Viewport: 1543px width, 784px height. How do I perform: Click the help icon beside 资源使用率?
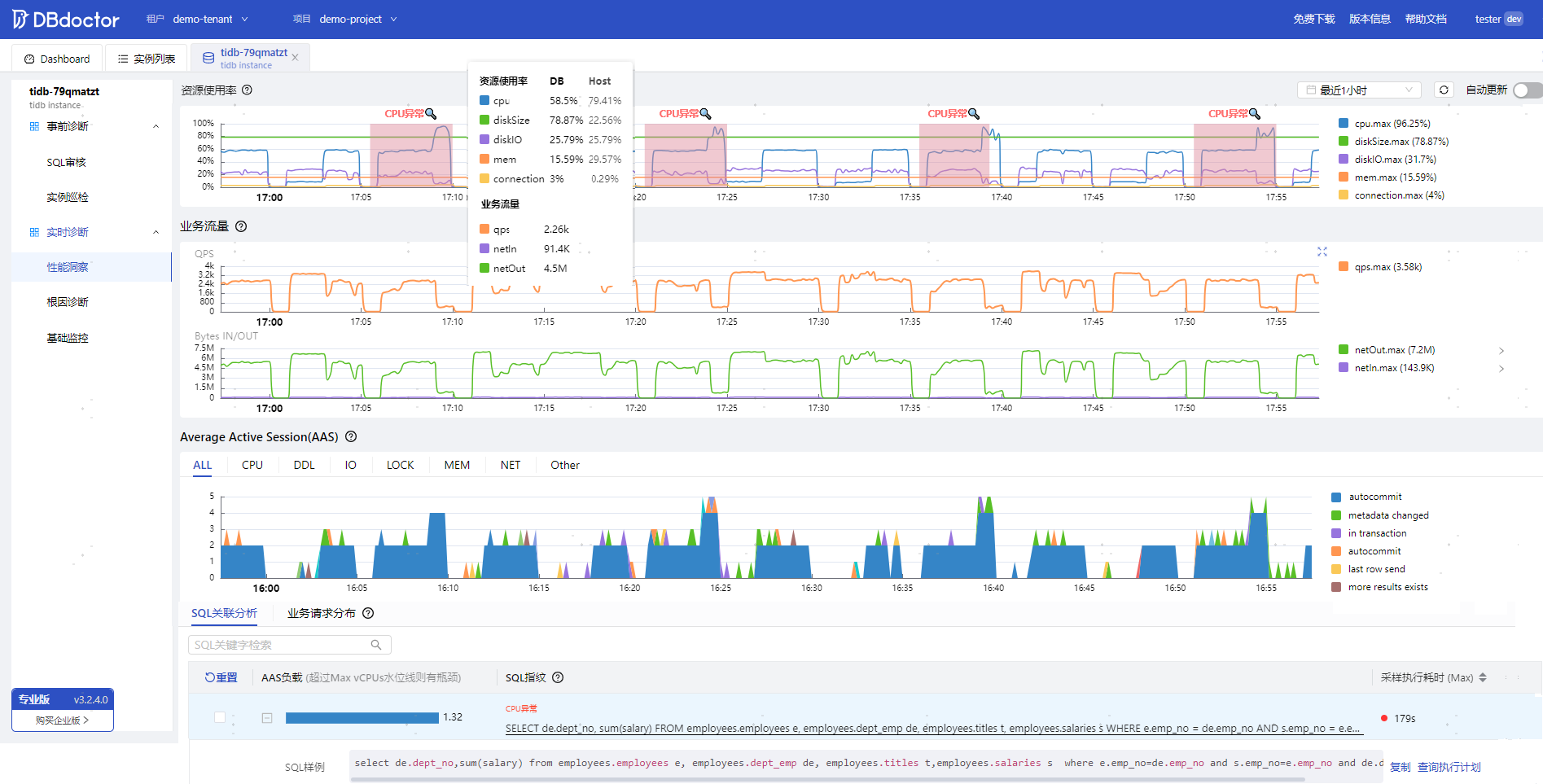tap(247, 90)
